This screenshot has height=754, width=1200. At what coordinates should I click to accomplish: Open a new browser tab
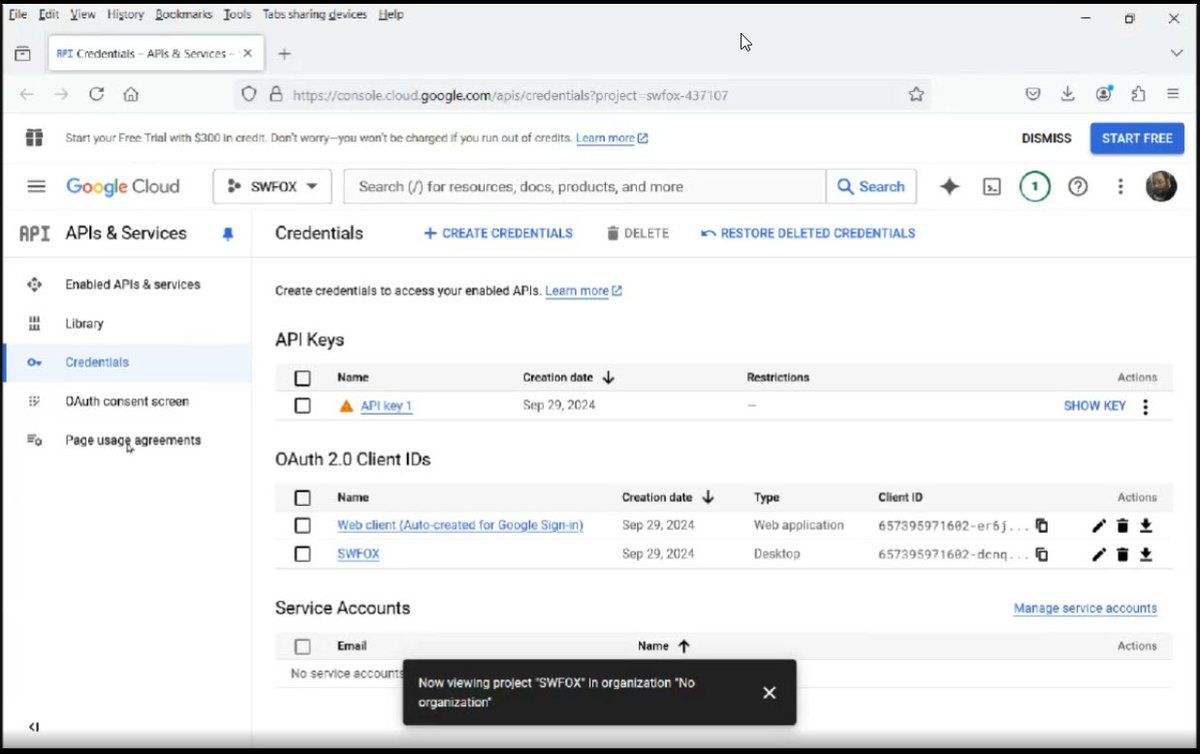pos(284,54)
